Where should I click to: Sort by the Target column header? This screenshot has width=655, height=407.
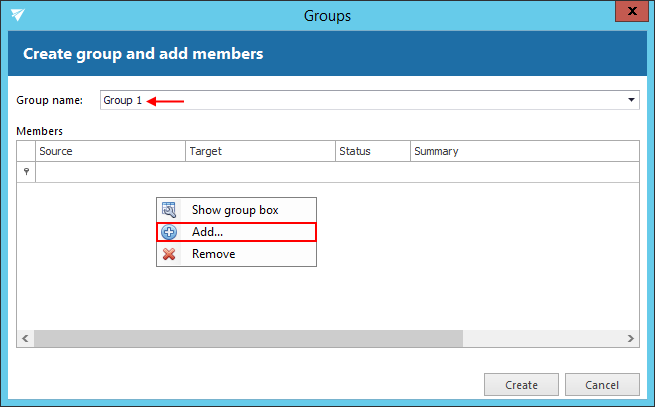(260, 151)
